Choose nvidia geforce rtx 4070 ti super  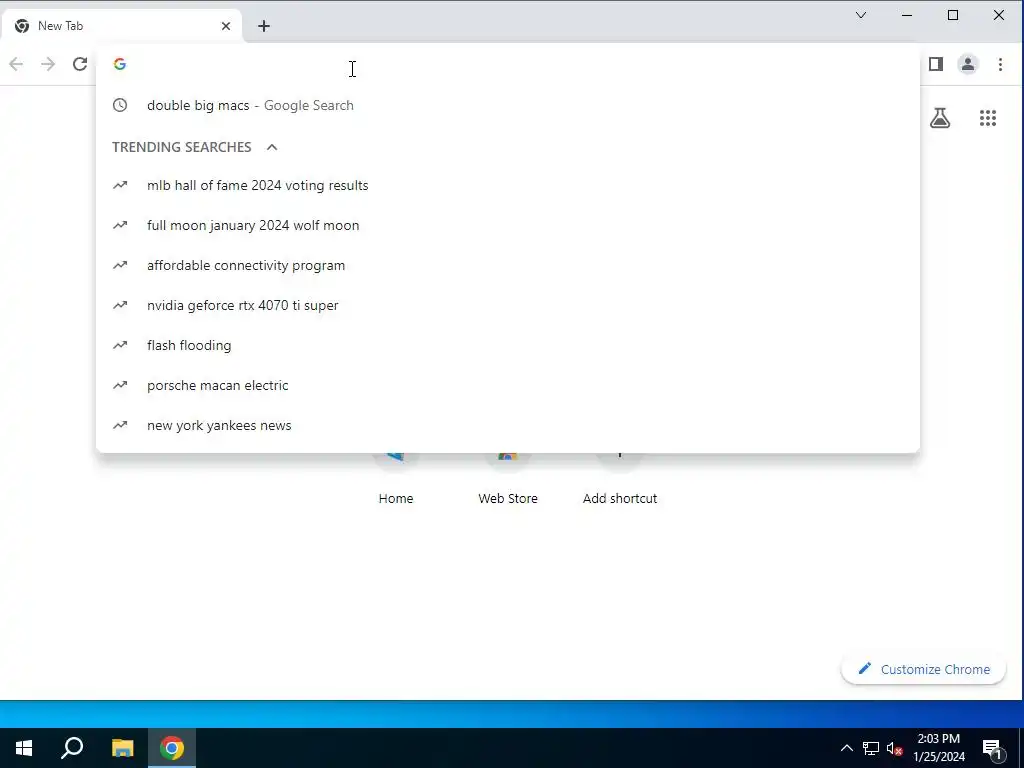coord(507,305)
